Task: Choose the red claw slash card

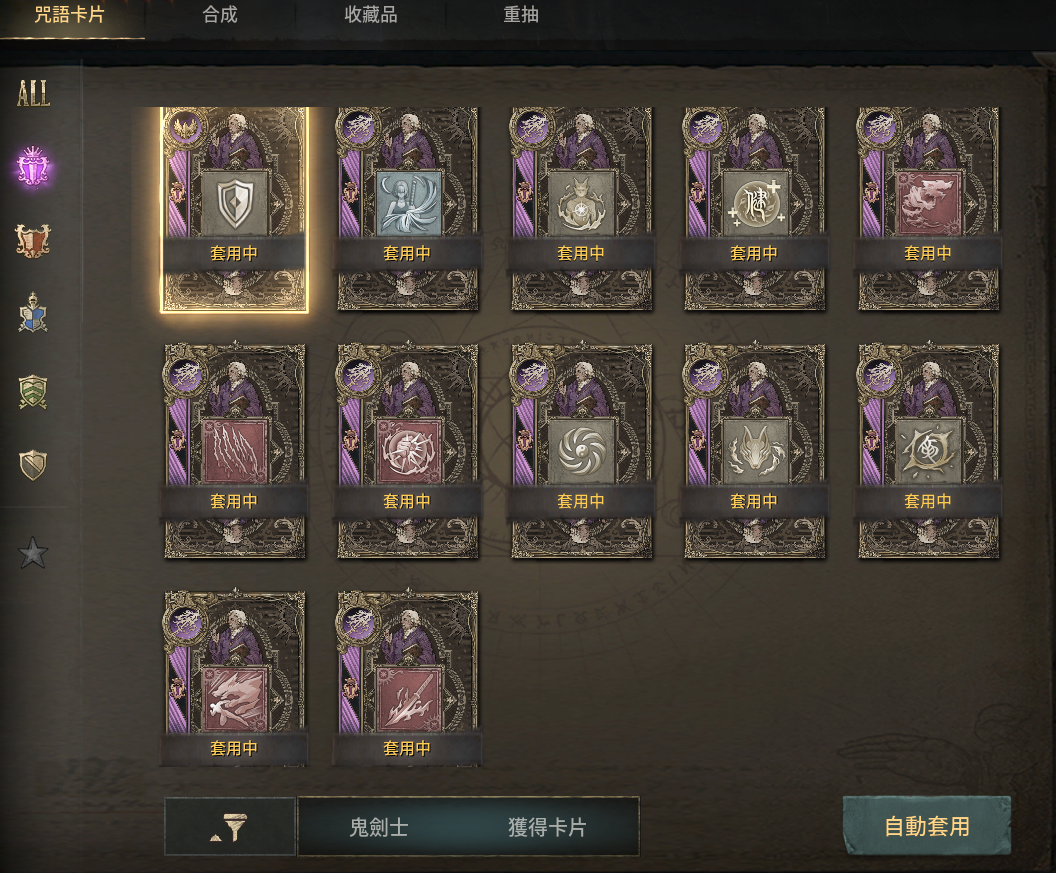Action: pos(234,451)
